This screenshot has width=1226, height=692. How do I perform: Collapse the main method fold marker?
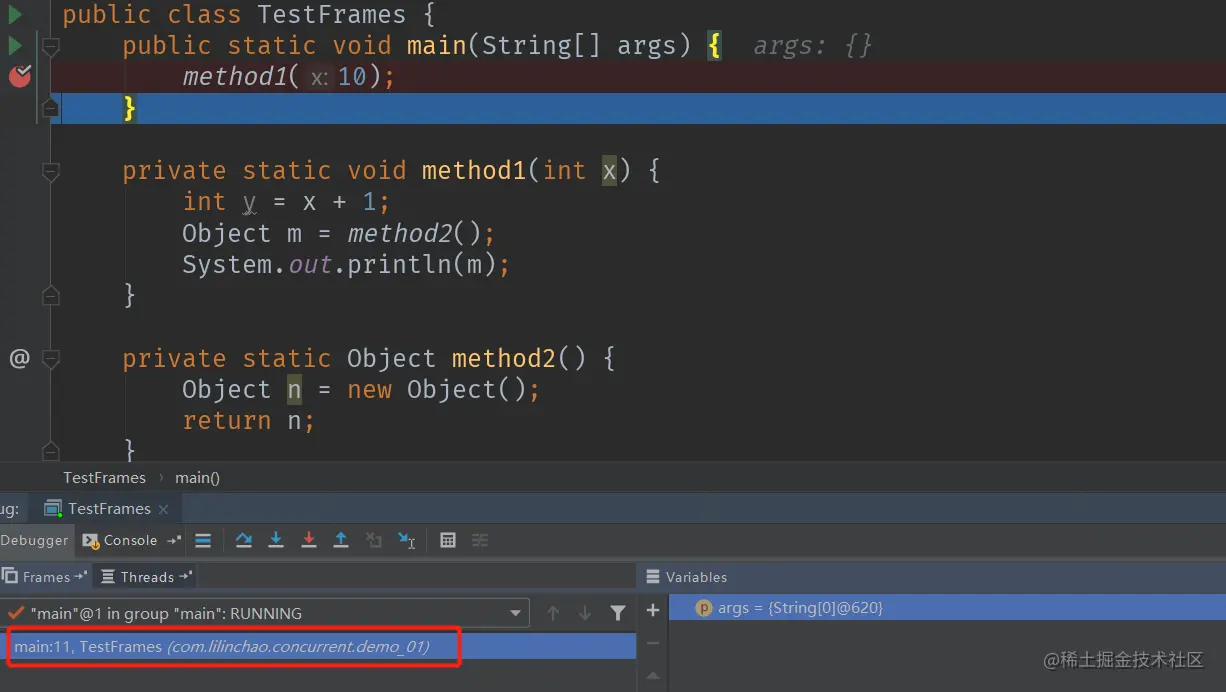click(x=50, y=46)
